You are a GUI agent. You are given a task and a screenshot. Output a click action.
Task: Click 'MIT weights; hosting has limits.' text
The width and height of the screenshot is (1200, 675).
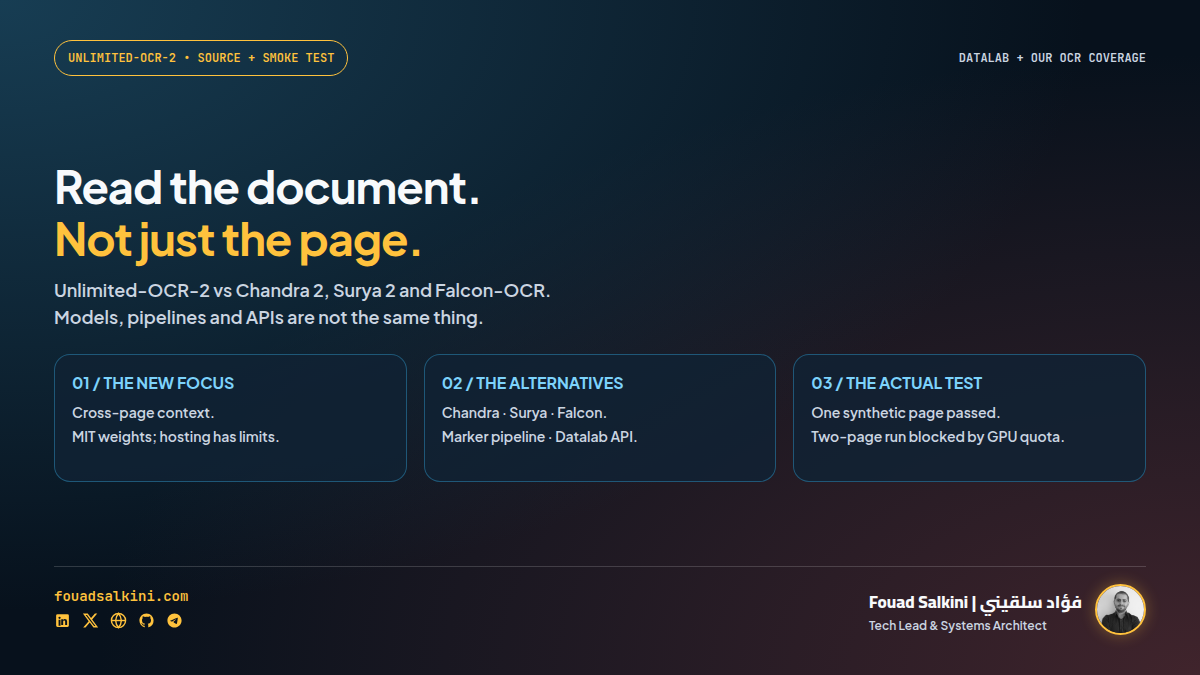coord(175,437)
